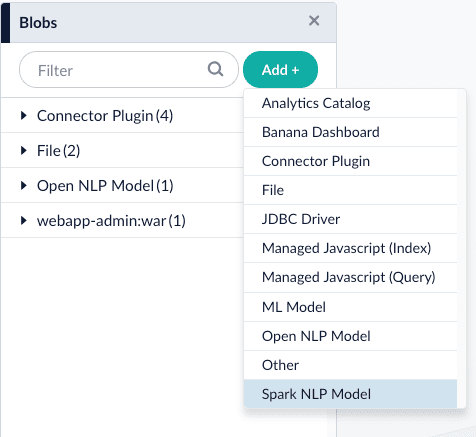This screenshot has width=476, height=437.
Task: Expand the File (2) group arrow
Action: [x=24, y=151]
